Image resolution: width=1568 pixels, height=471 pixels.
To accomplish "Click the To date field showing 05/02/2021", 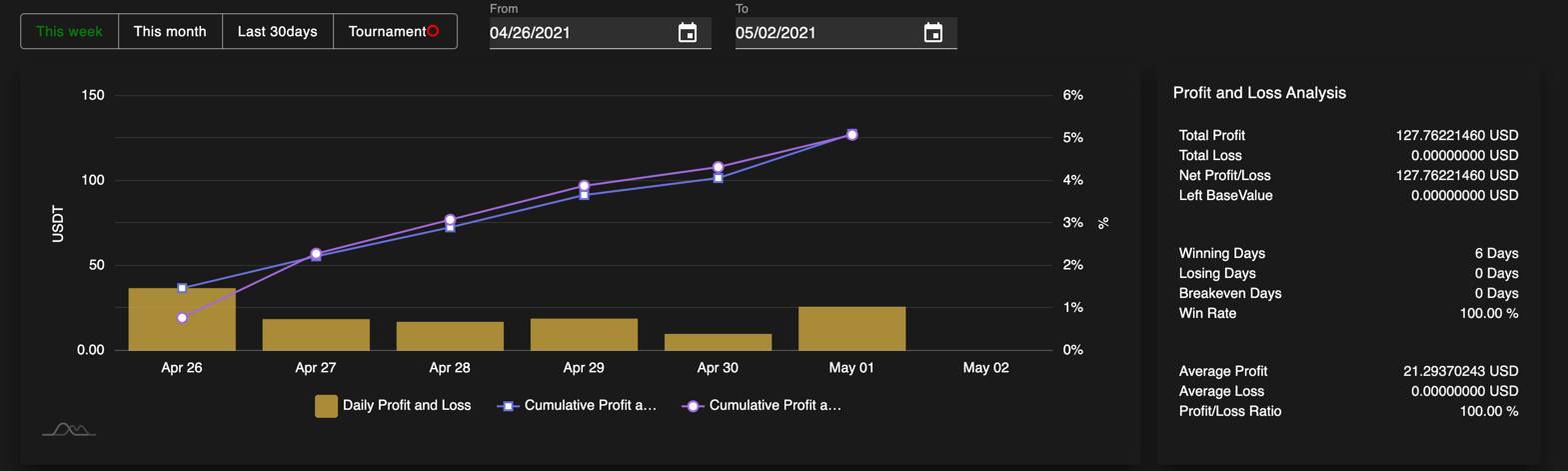I will tap(825, 33).
